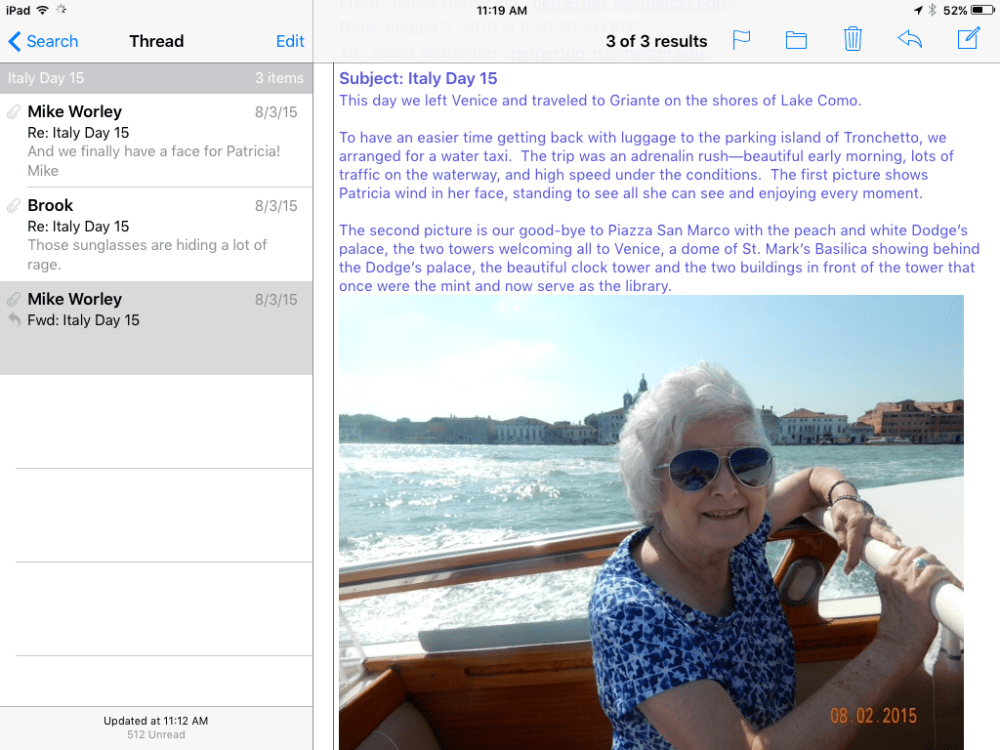Compose a new email message
The image size is (1000, 750).
pos(967,40)
